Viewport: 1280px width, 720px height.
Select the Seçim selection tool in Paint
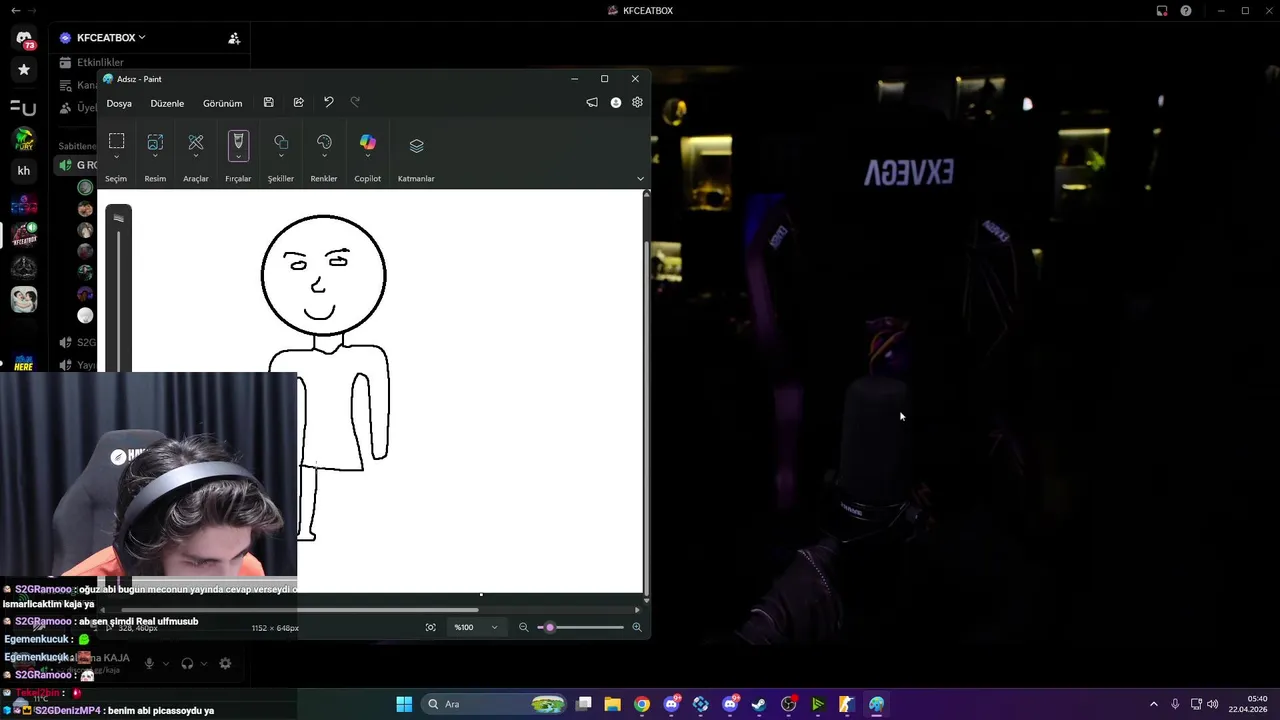116,142
